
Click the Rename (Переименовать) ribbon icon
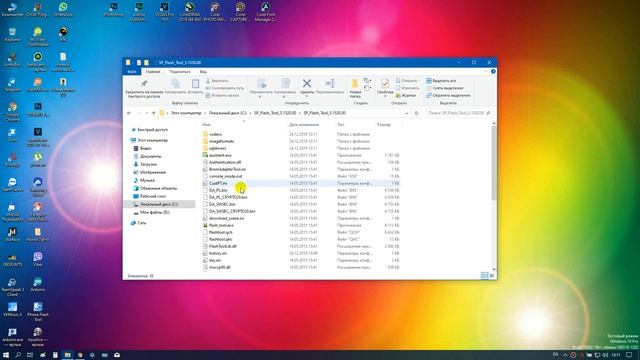click(330, 84)
